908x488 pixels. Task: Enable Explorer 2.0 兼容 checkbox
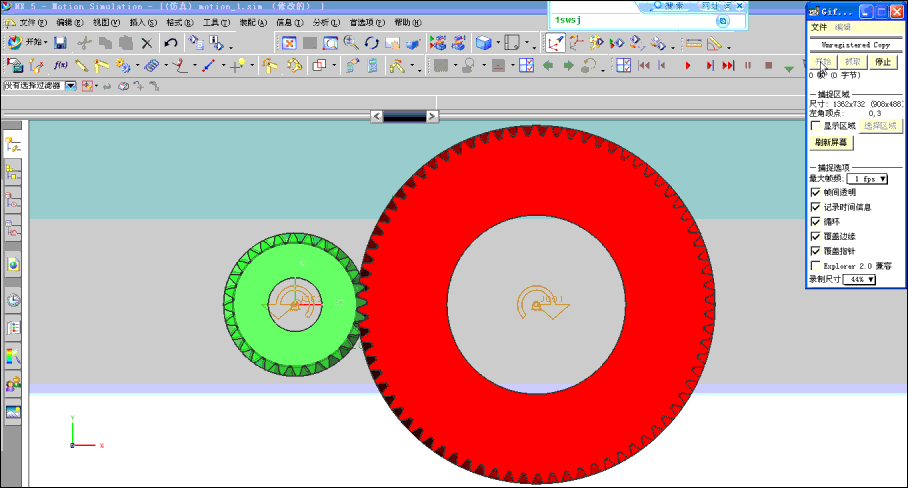tap(815, 266)
